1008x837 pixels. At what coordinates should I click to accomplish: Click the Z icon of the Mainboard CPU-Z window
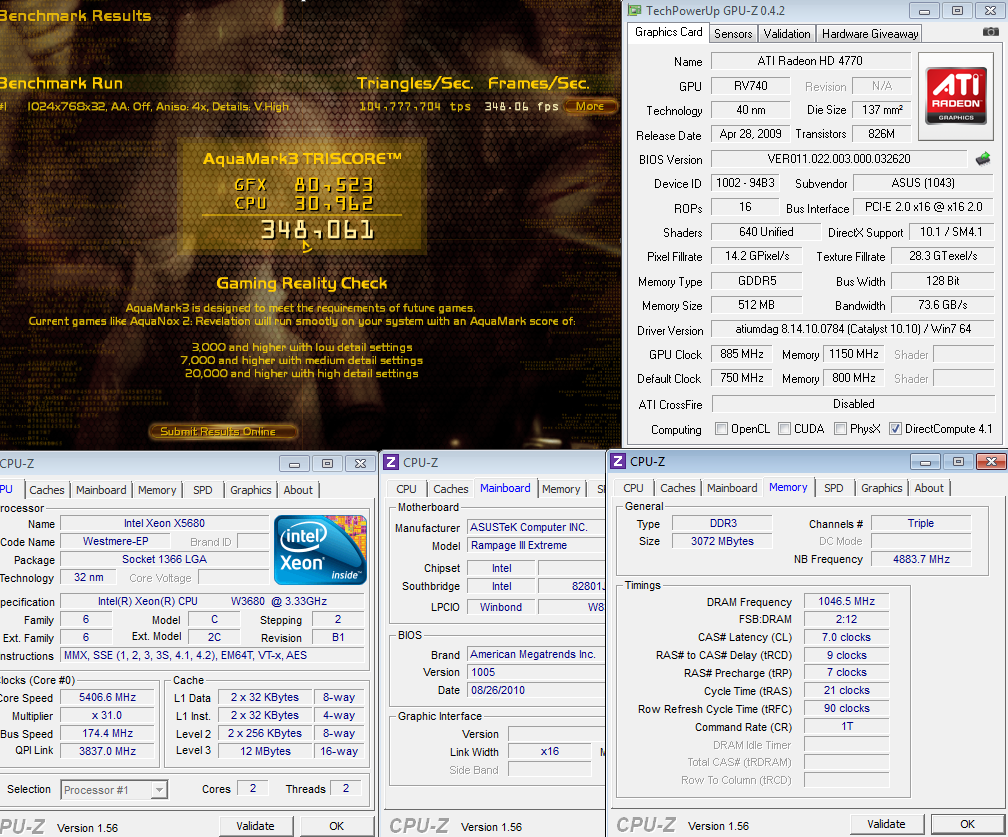pyautogui.click(x=391, y=462)
